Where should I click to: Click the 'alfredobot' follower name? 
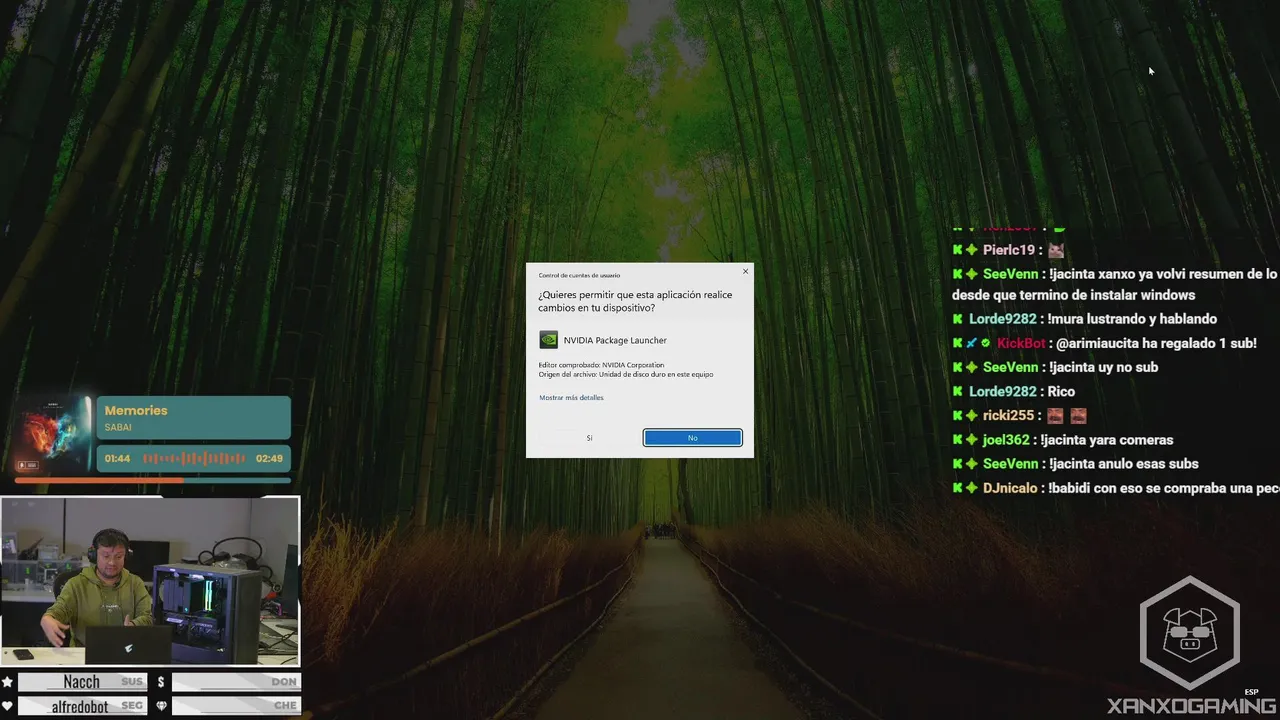pyautogui.click(x=81, y=706)
